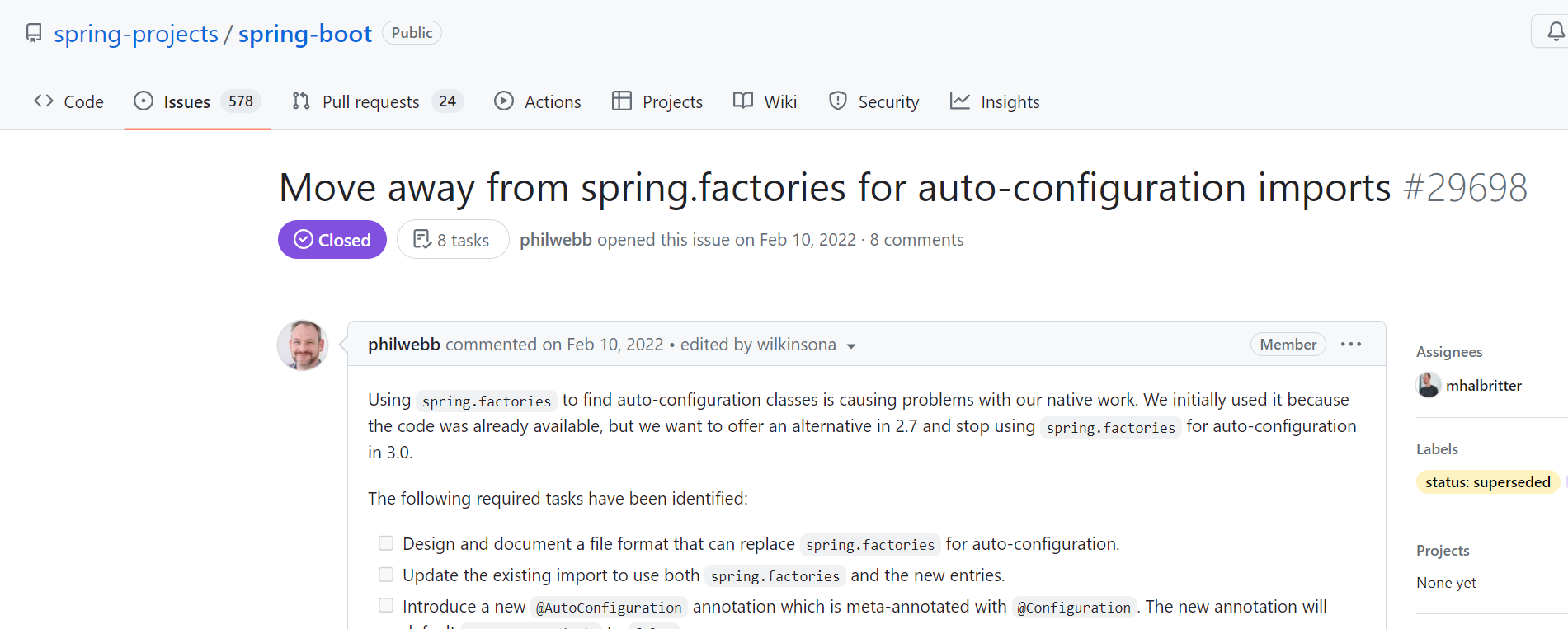
Task: Check the 'Design and document a file format' task
Action: tap(386, 543)
